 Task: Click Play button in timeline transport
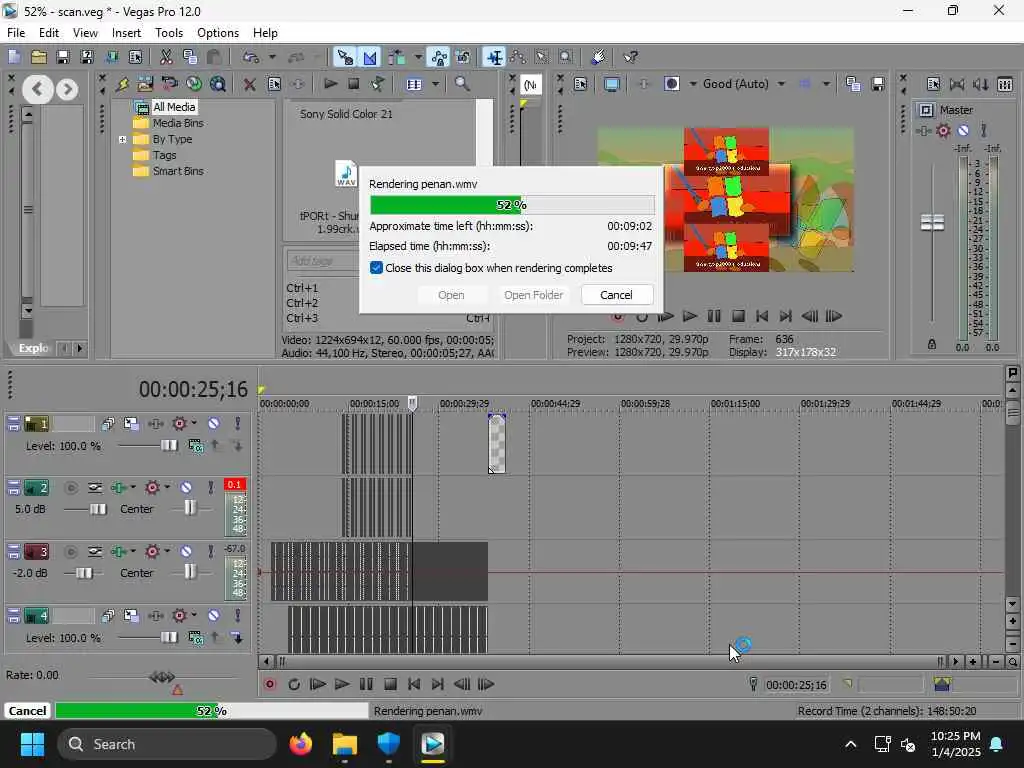point(341,684)
